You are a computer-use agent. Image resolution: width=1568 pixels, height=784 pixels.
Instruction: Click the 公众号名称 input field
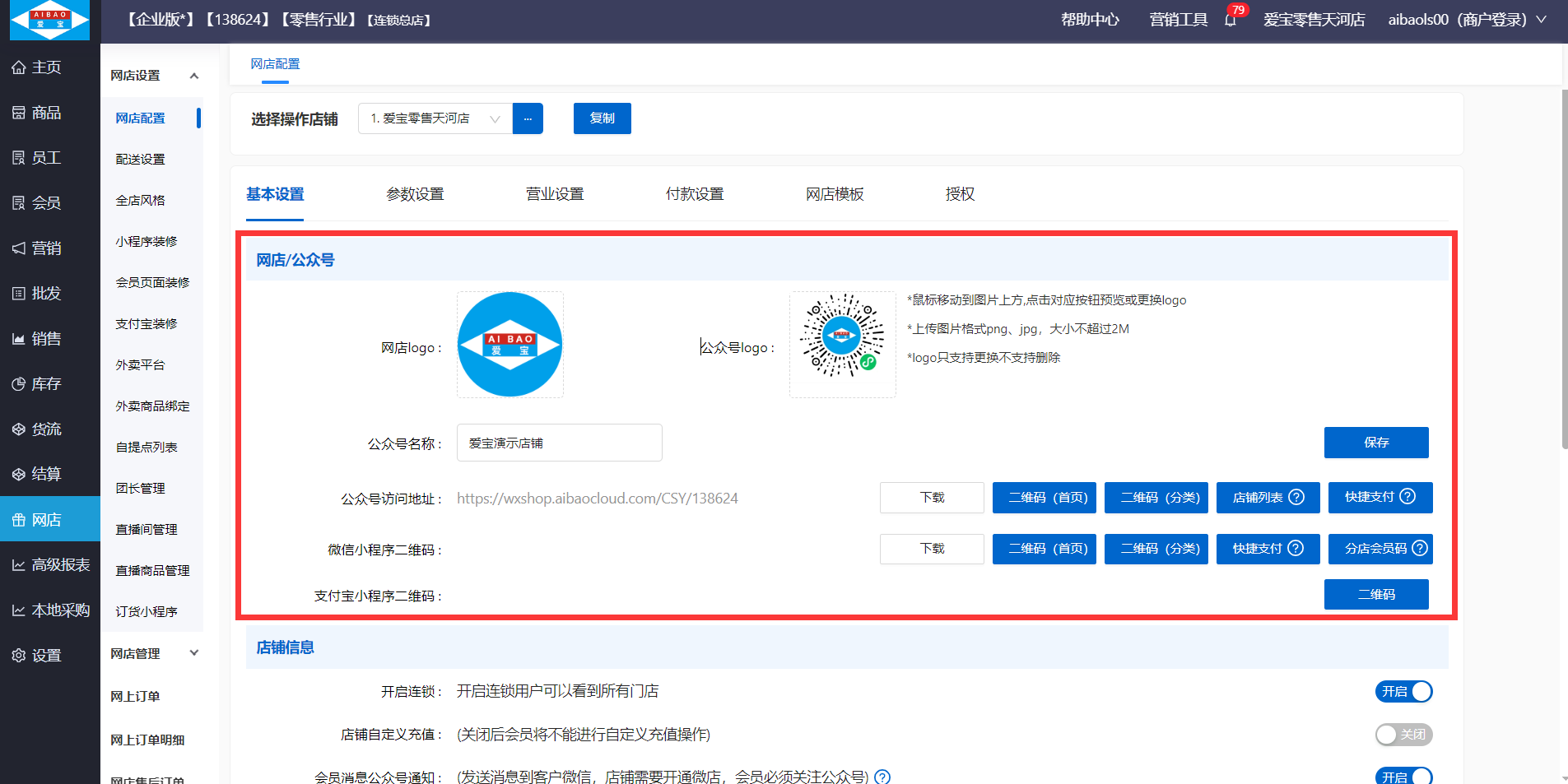tap(560, 443)
